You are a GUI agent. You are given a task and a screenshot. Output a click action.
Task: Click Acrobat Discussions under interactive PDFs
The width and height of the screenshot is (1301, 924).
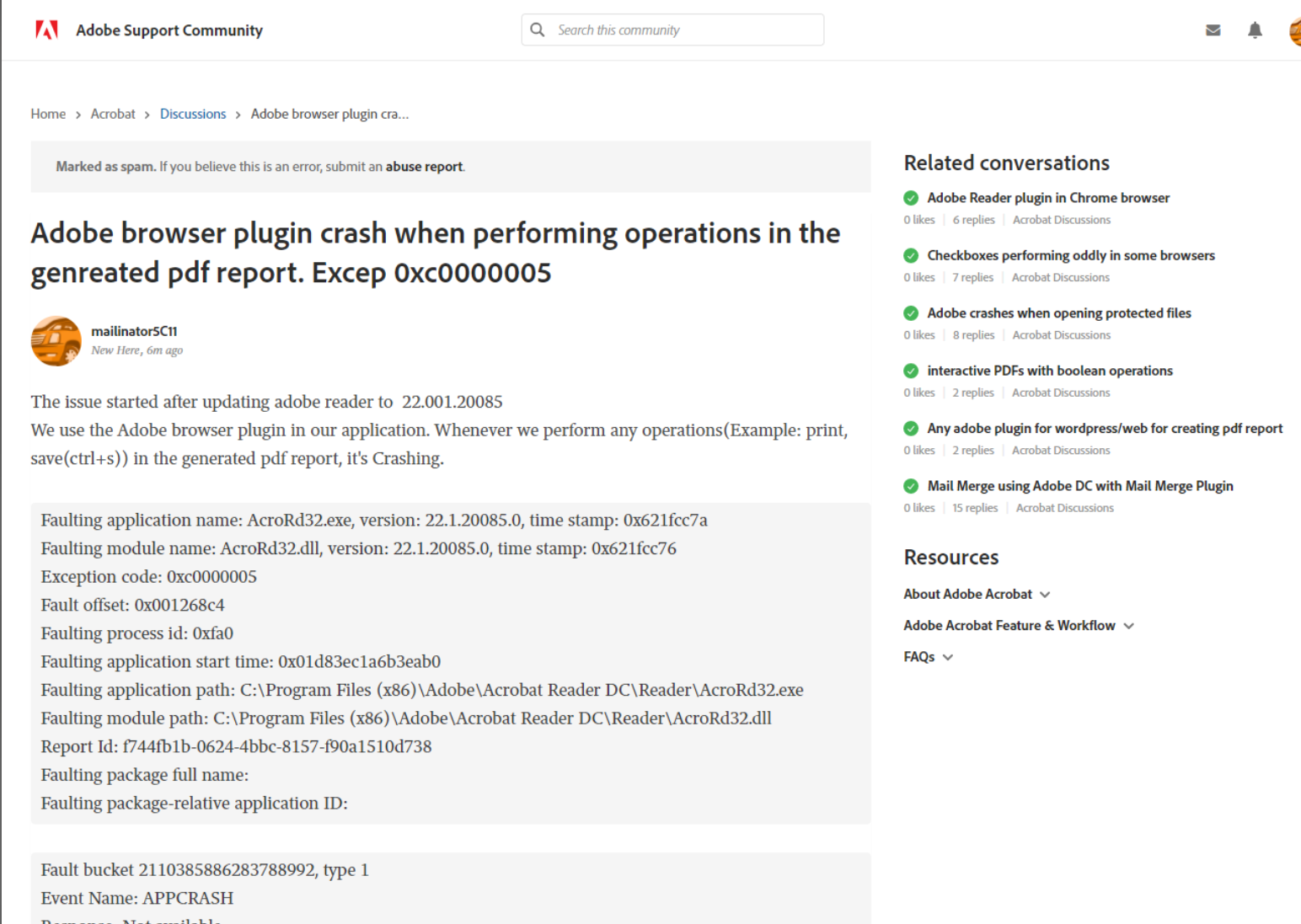coord(1061,393)
